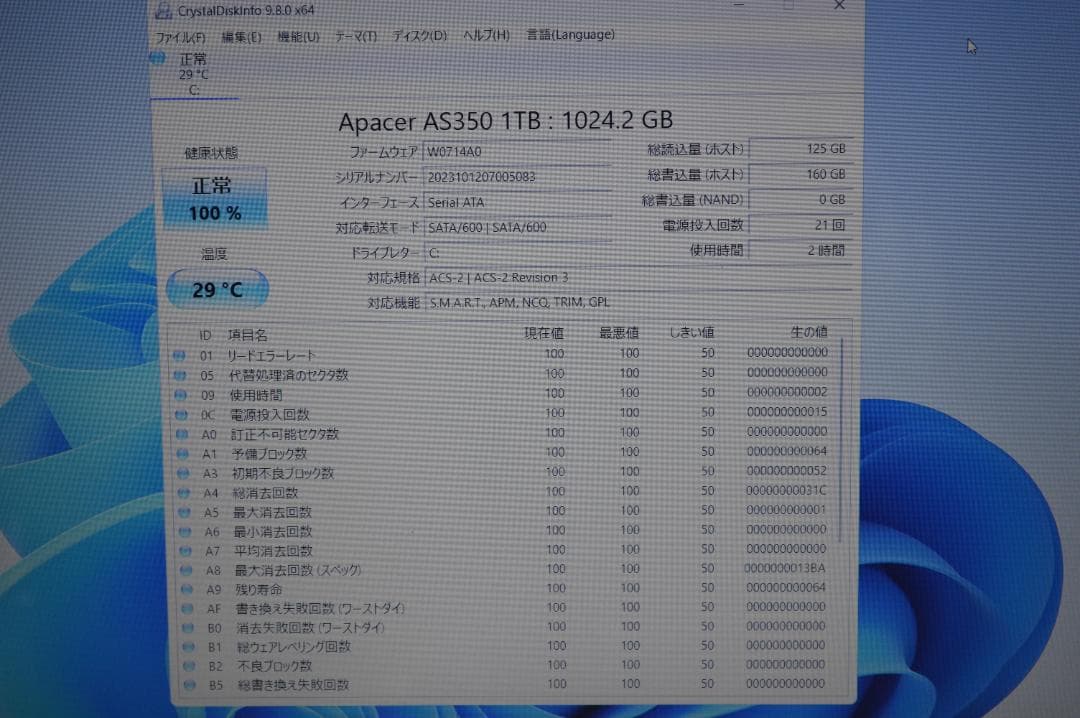Click the Serial ATA interface field
The width and height of the screenshot is (1080, 718).
(x=517, y=203)
